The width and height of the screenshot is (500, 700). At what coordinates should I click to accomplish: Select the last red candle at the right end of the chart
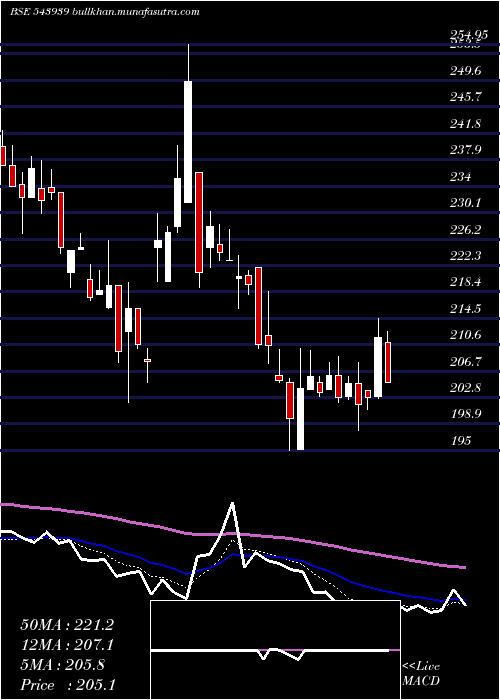[x=388, y=362]
